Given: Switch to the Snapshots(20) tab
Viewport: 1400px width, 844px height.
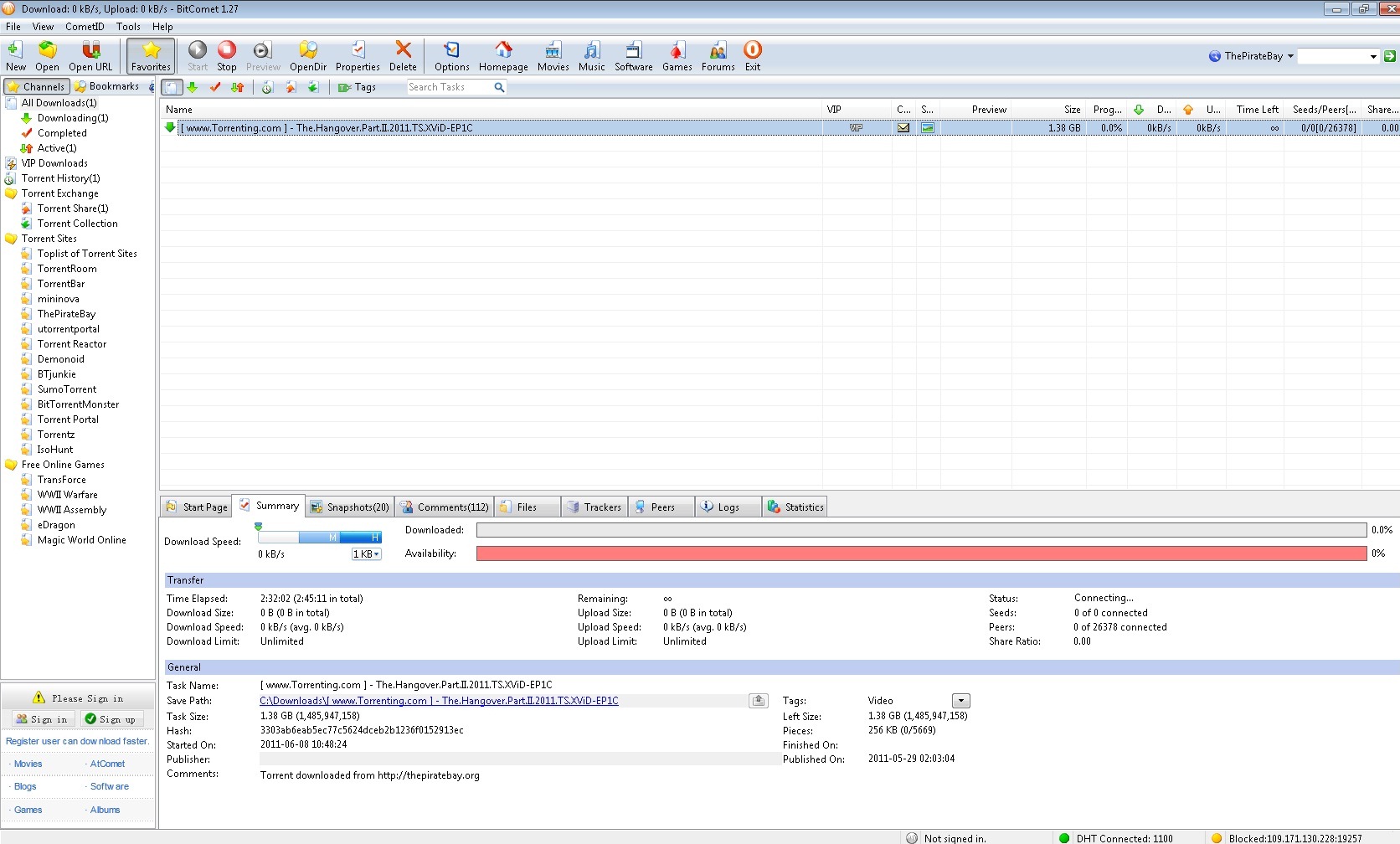Looking at the screenshot, I should click(x=349, y=507).
